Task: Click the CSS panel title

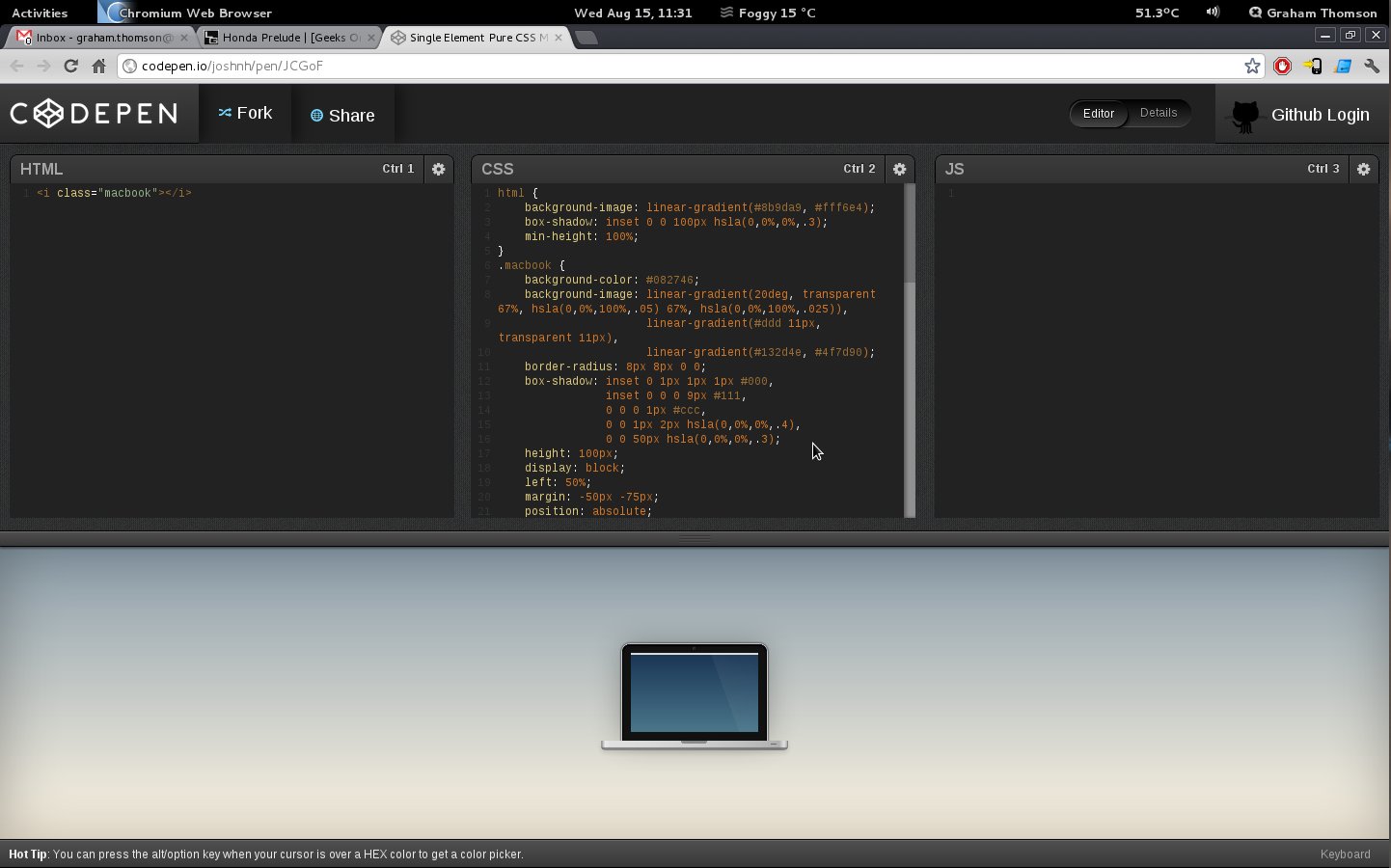Action: click(498, 169)
